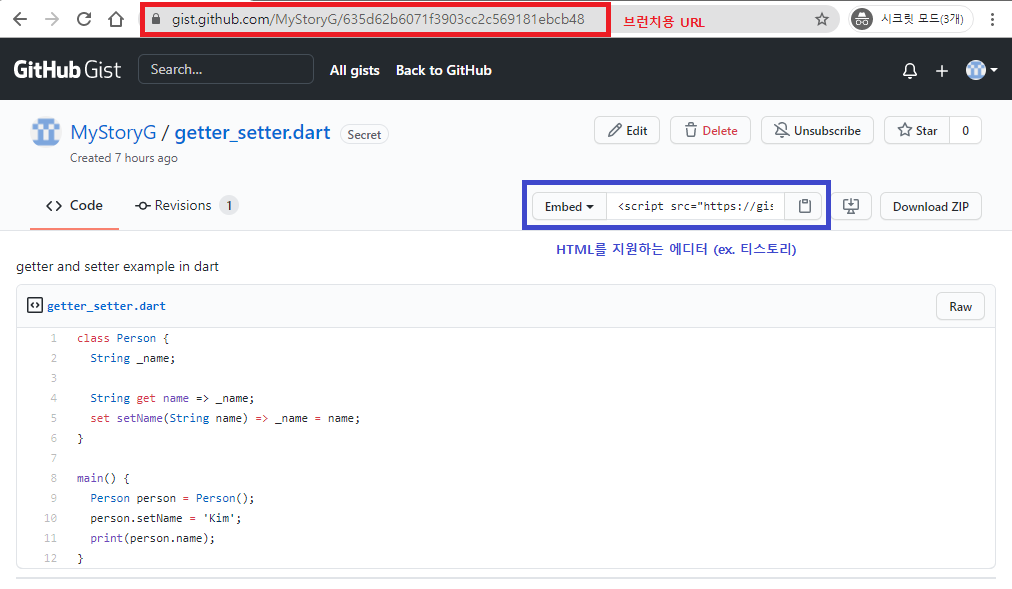Bookmark the page with the star icon

pos(823,17)
